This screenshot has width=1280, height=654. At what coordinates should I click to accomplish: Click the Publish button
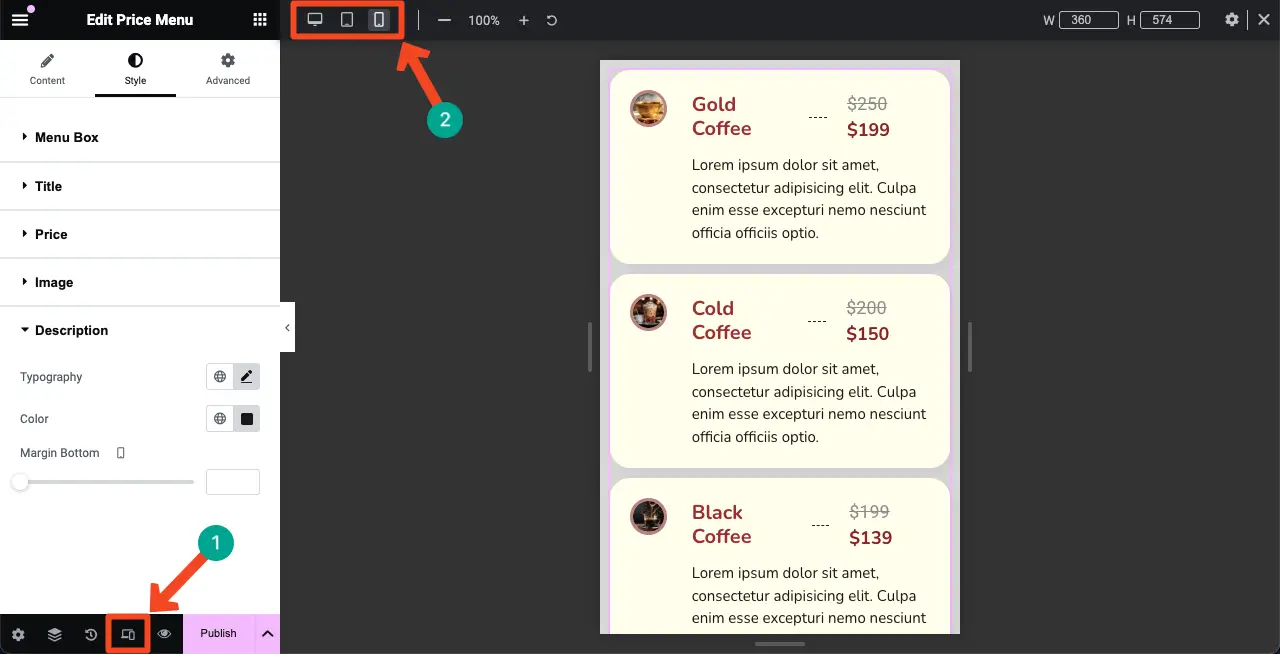219,634
